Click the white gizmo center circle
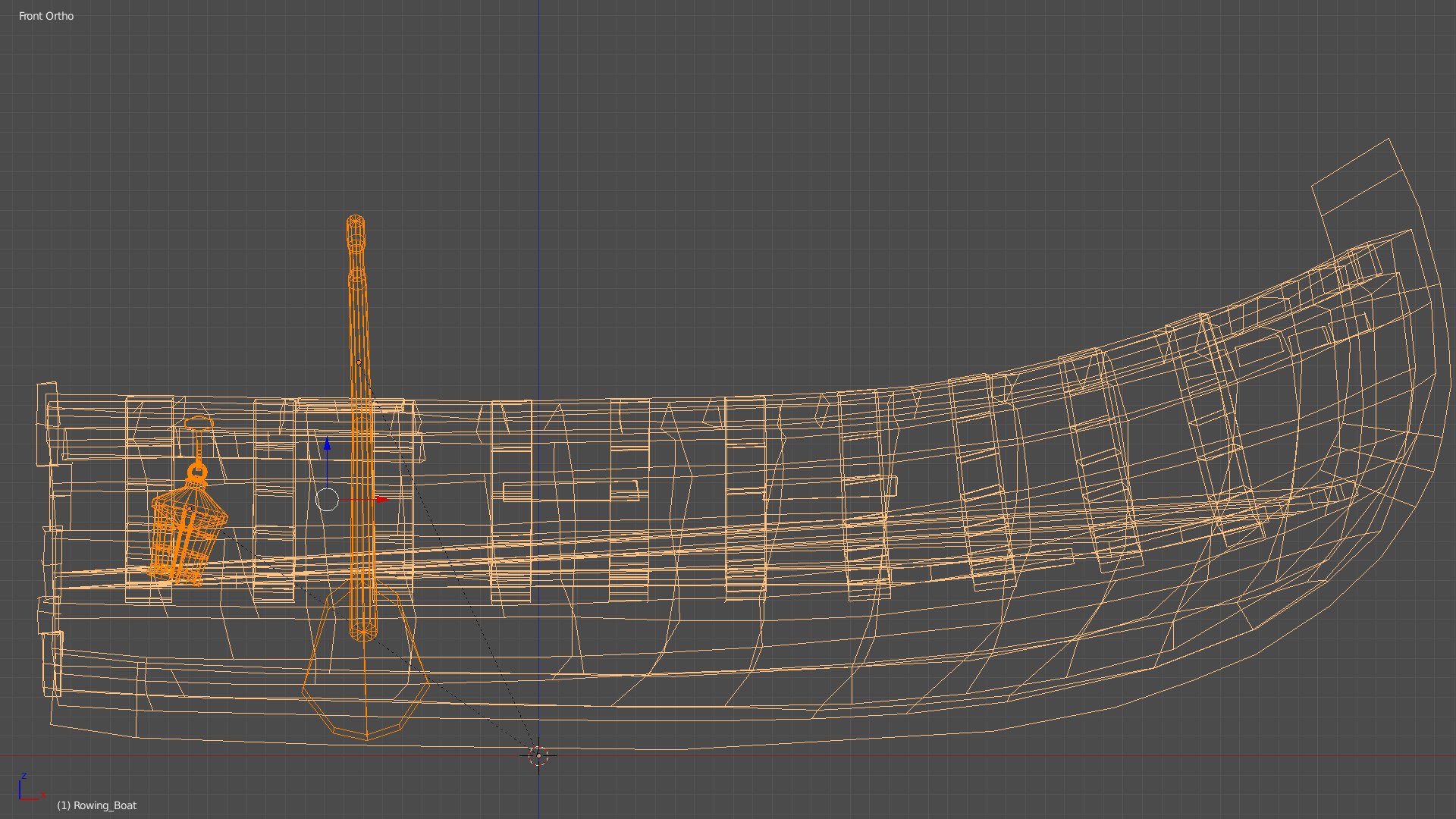The image size is (1456, 819). [327, 500]
